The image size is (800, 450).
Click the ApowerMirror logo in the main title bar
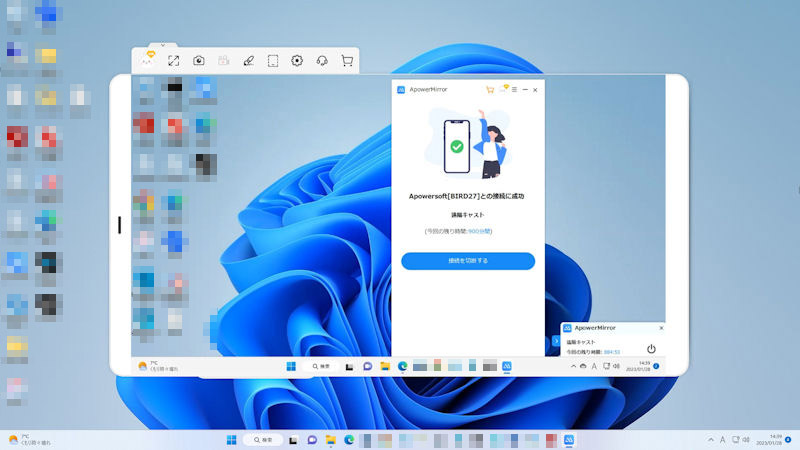click(x=401, y=89)
